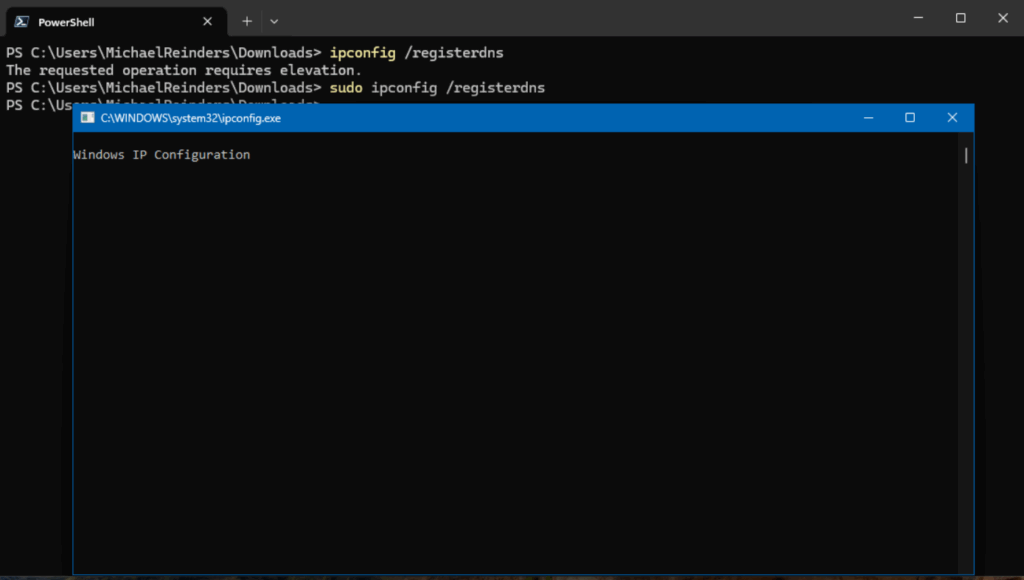The image size is (1024, 580).
Task: Click the PowerShell tab label text
Action: point(65,21)
